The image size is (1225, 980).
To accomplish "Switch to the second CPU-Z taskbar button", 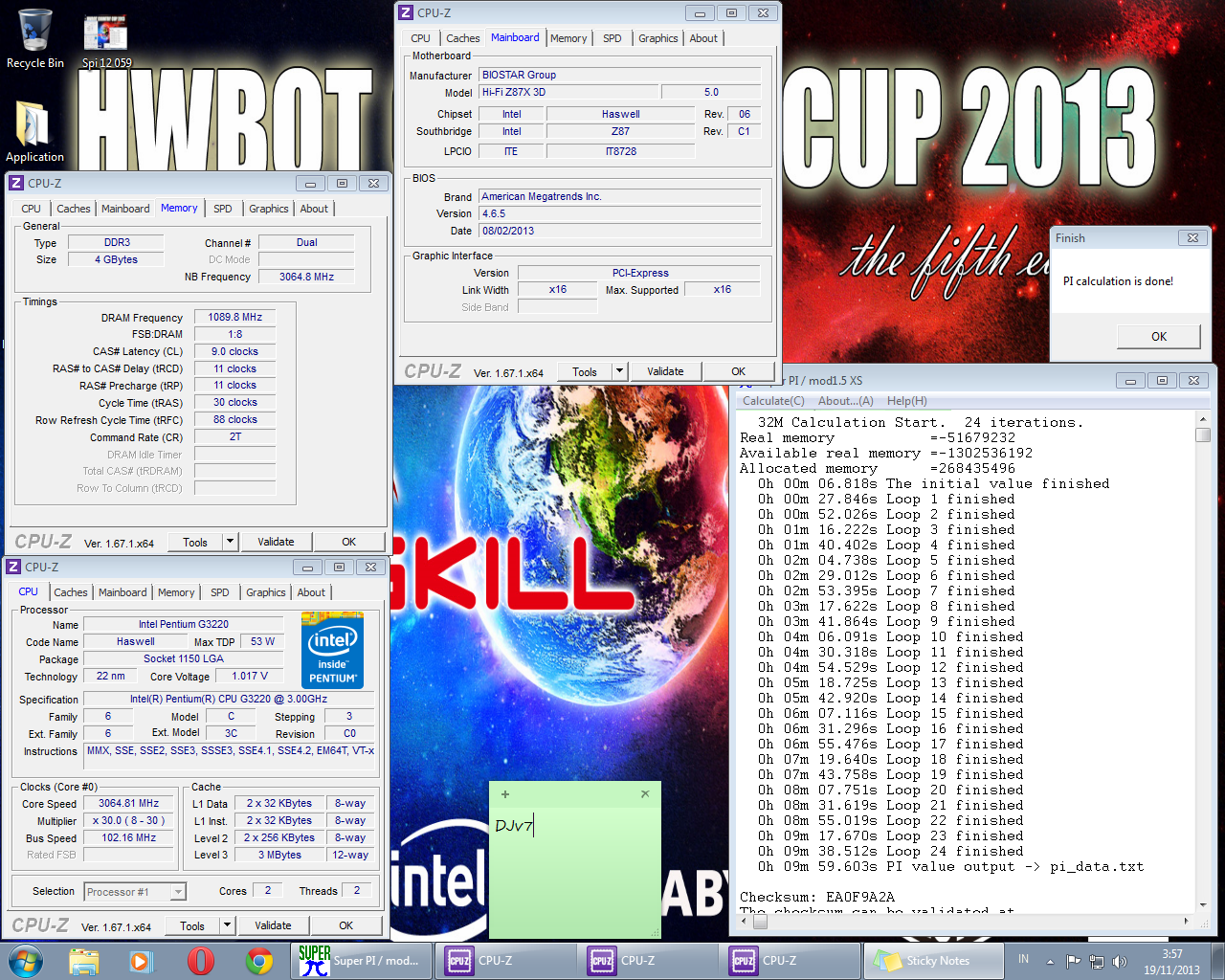I will pyautogui.click(x=647, y=961).
